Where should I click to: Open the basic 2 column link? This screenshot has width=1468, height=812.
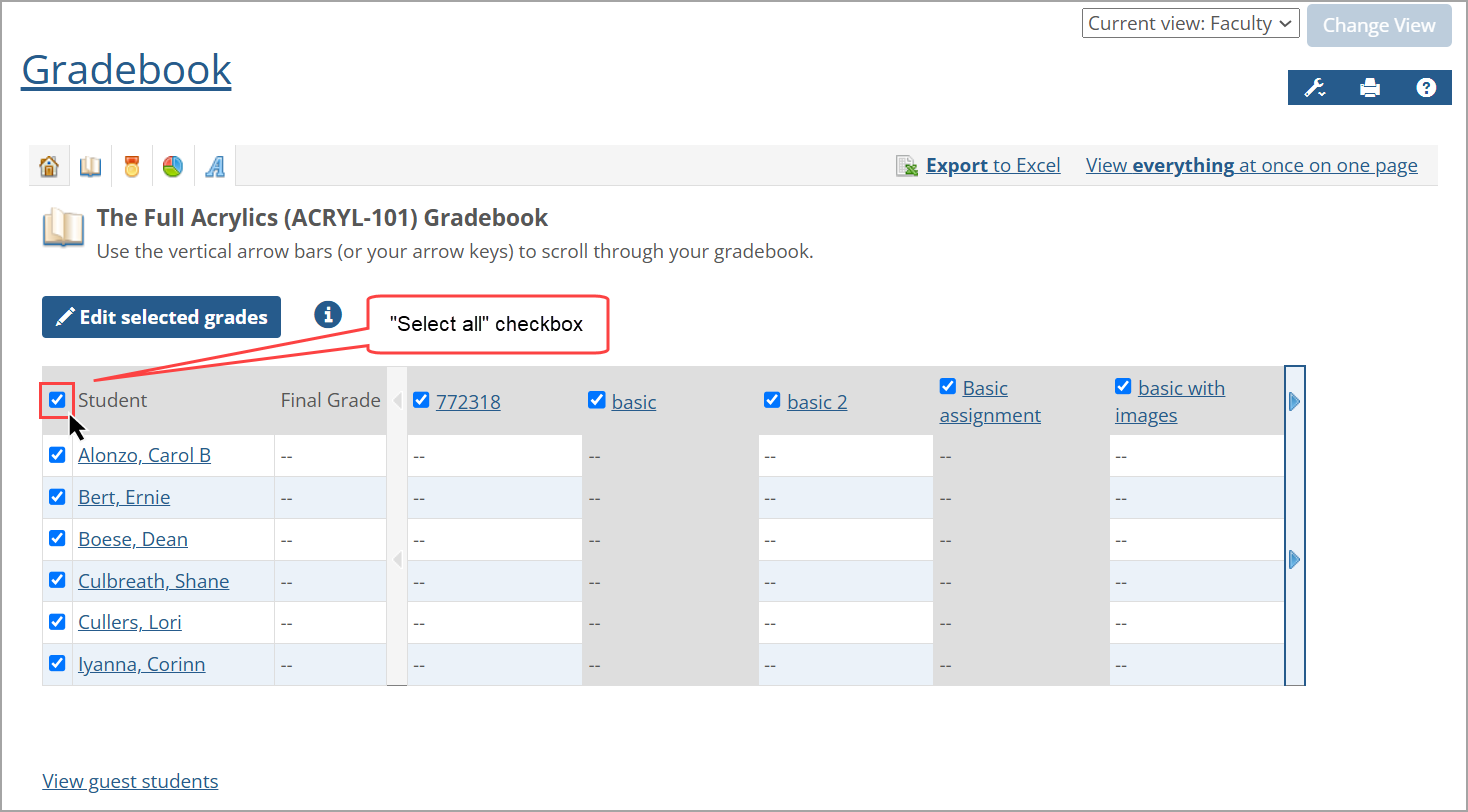(817, 402)
